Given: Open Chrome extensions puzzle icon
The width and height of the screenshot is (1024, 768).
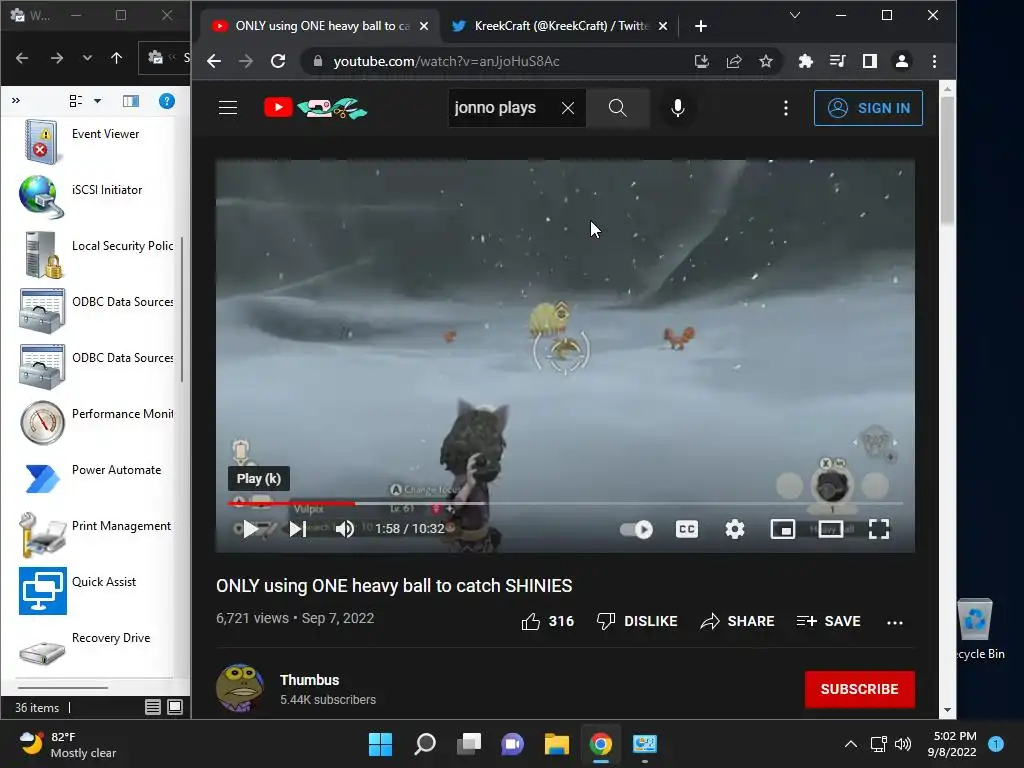Looking at the screenshot, I should pyautogui.click(x=806, y=61).
